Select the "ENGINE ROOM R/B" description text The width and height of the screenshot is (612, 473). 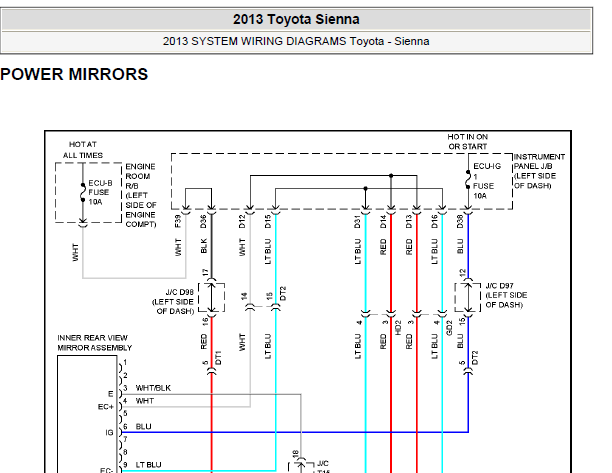coord(141,195)
